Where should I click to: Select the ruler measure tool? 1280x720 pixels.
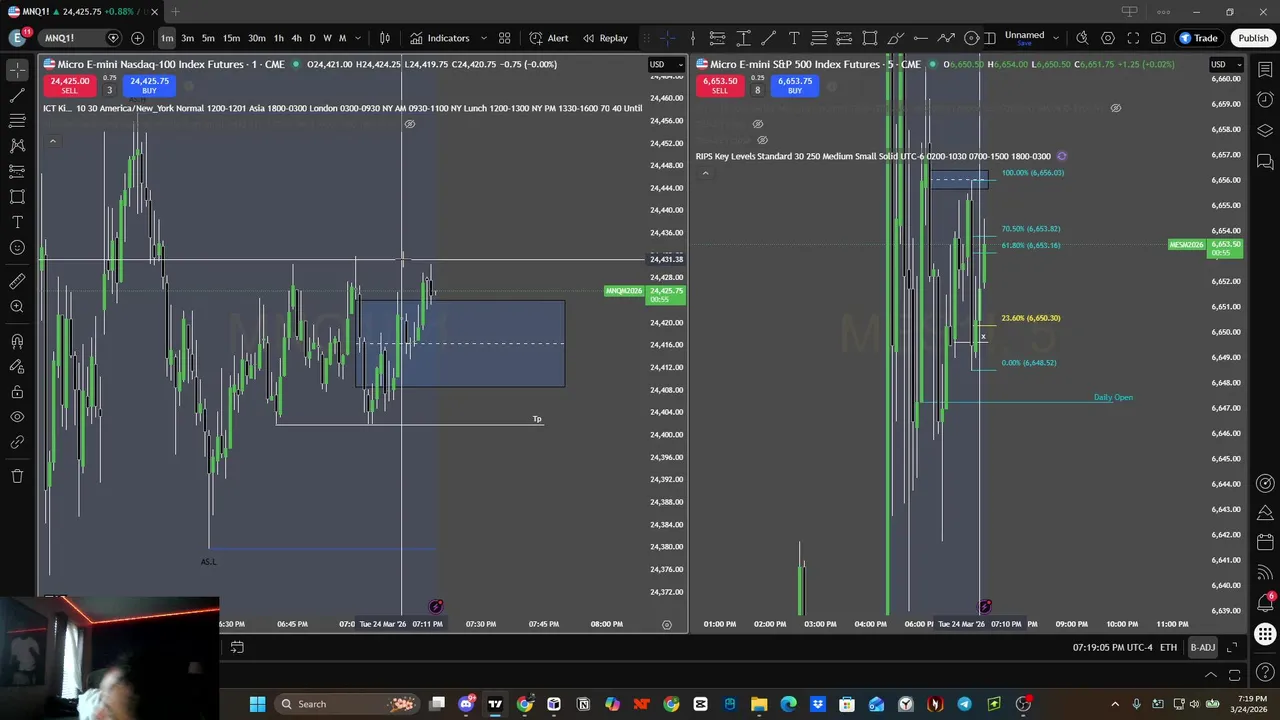17,282
